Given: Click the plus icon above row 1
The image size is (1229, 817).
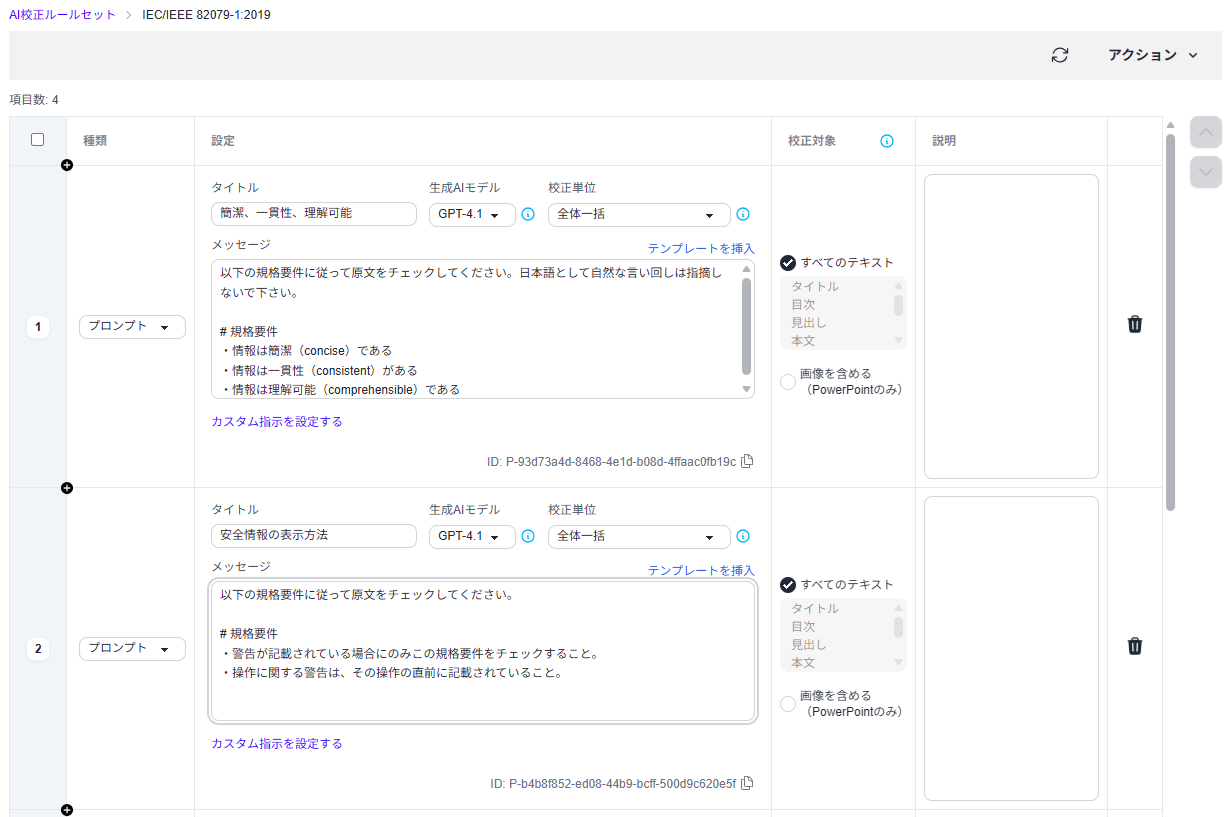Looking at the screenshot, I should tap(67, 165).
